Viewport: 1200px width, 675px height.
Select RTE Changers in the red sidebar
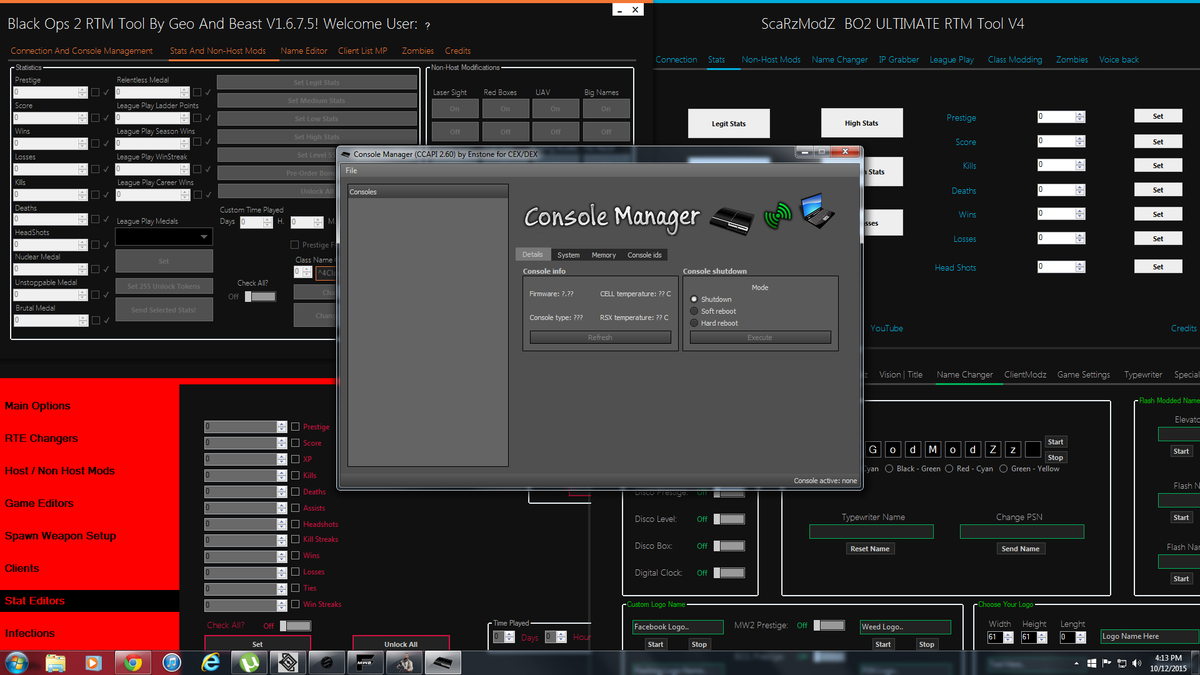[x=41, y=438]
